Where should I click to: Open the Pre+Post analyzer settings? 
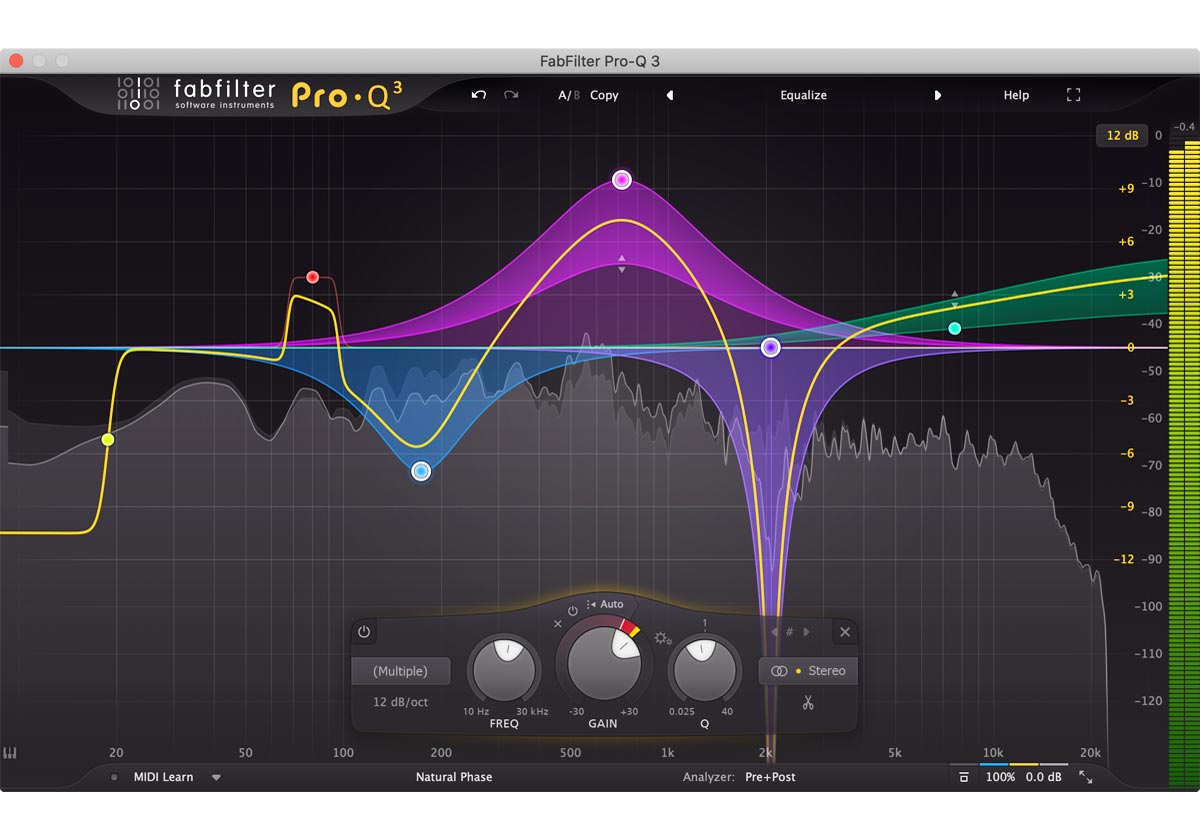click(771, 777)
